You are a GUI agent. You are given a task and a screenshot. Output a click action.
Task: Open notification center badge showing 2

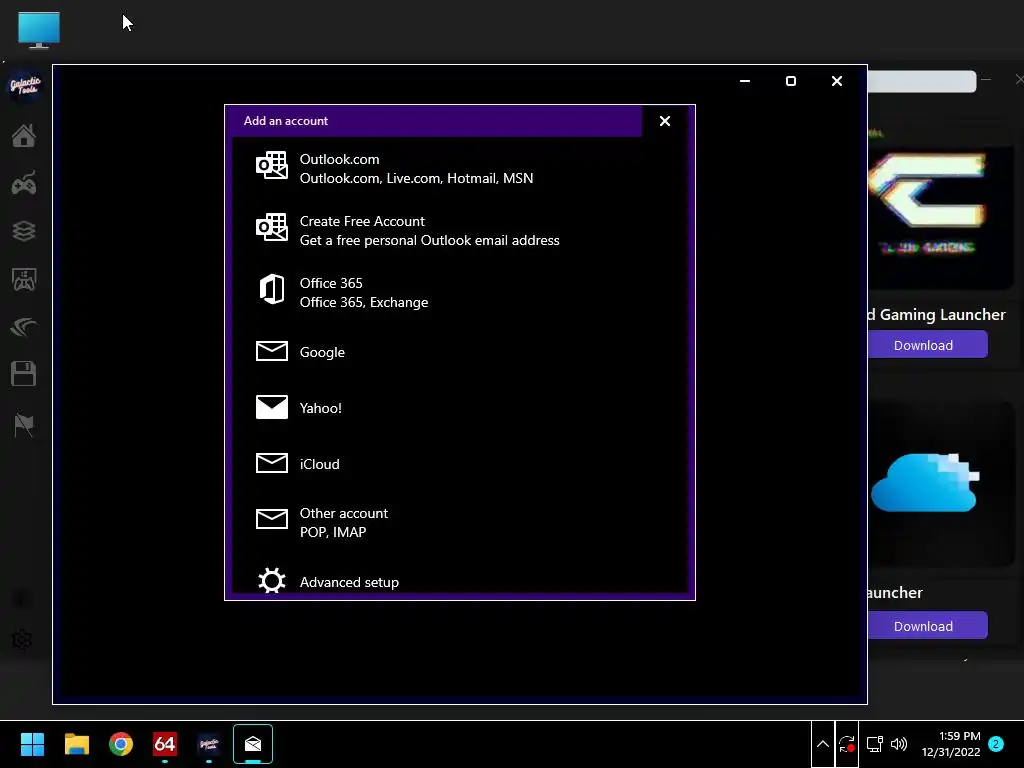click(x=996, y=744)
